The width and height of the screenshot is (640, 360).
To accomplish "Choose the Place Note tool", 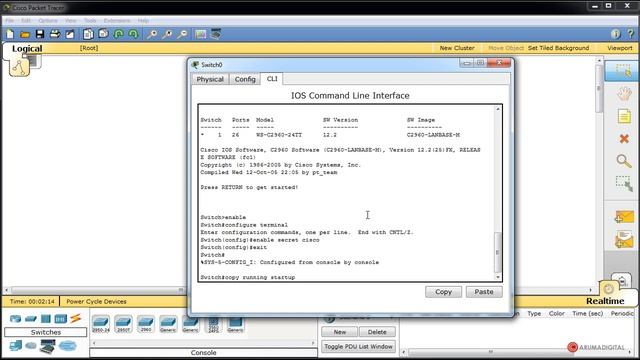I will (x=624, y=117).
